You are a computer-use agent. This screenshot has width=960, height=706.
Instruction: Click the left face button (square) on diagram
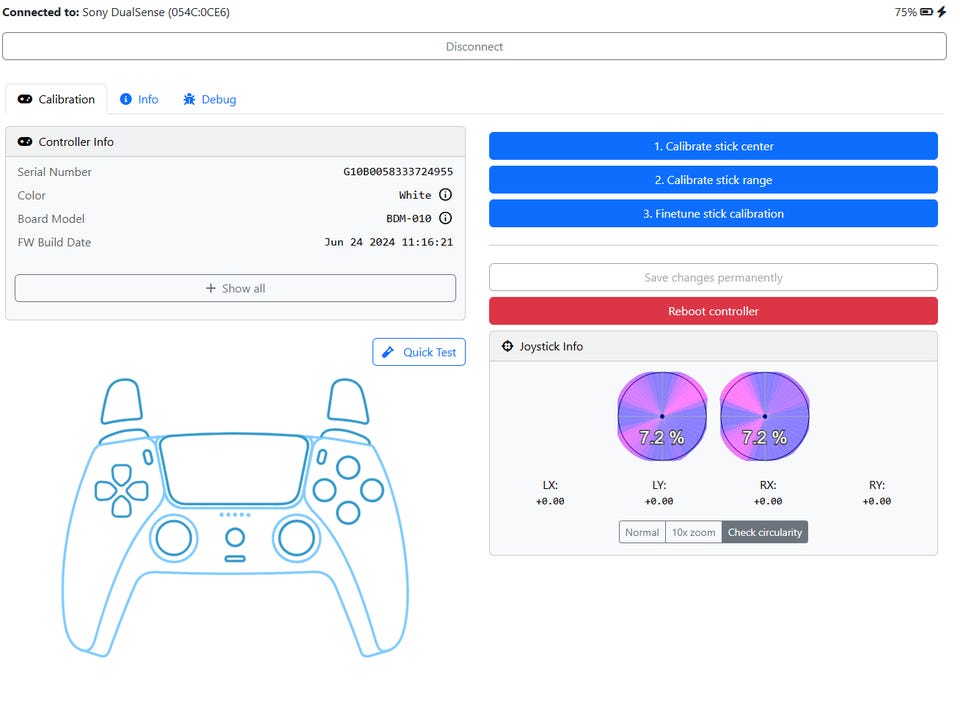[324, 490]
